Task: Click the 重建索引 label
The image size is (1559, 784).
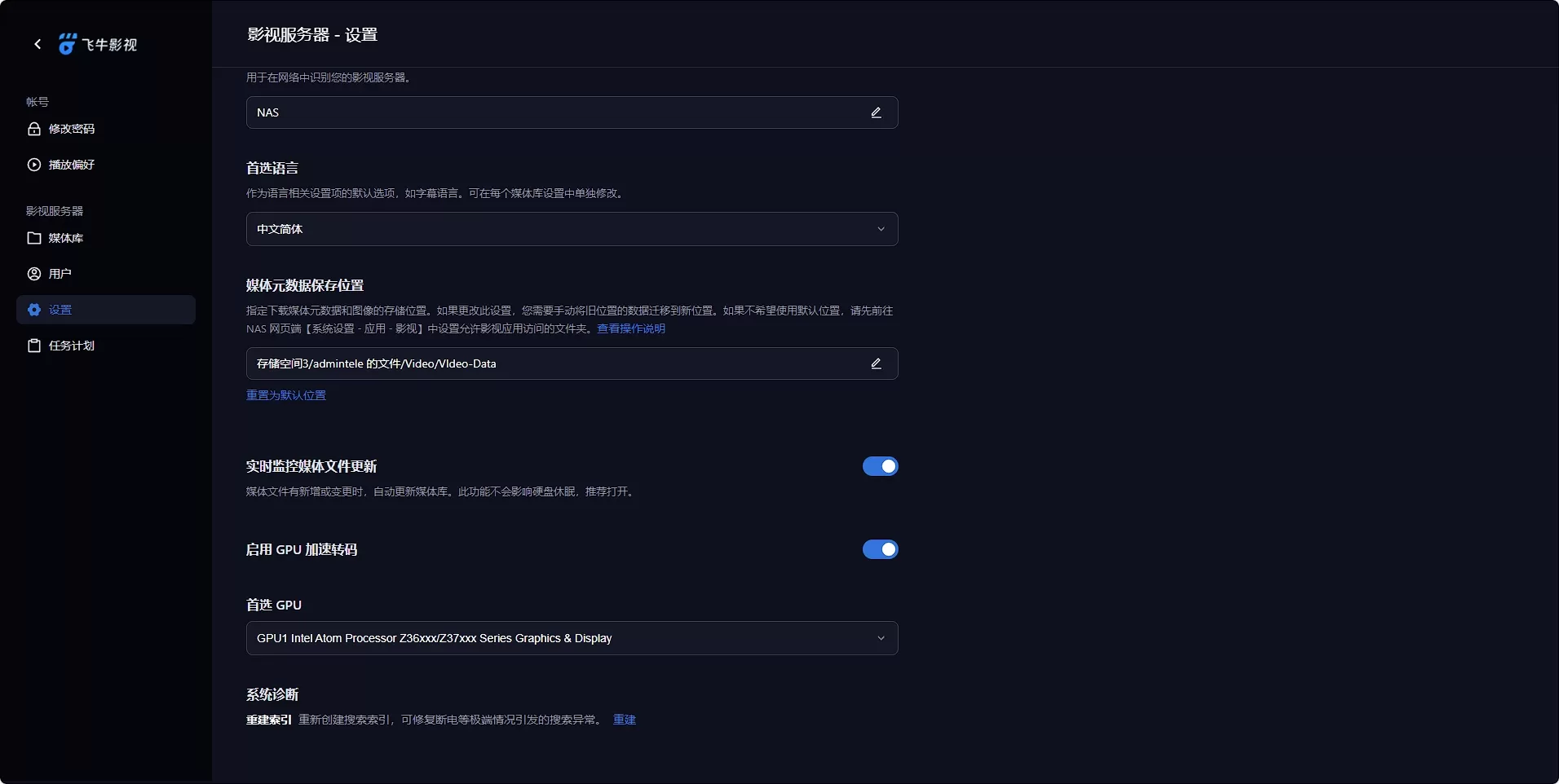Action: 269,720
